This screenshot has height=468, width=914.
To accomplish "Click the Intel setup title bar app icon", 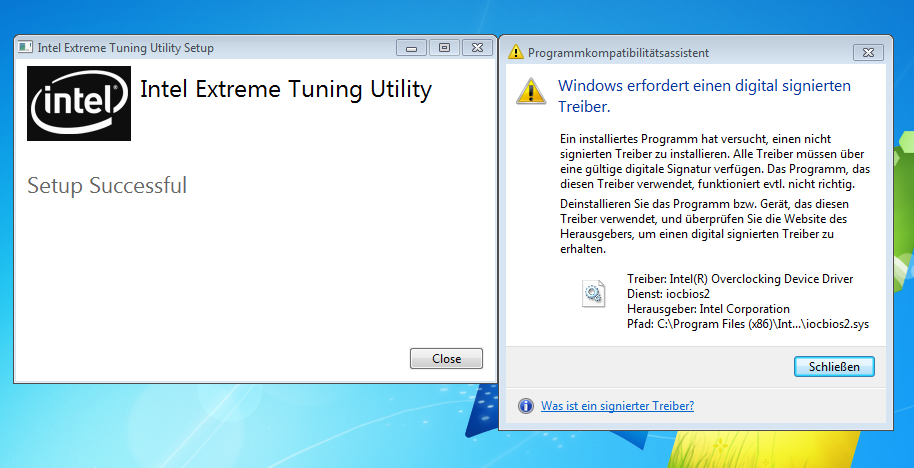I will pyautogui.click(x=25, y=47).
